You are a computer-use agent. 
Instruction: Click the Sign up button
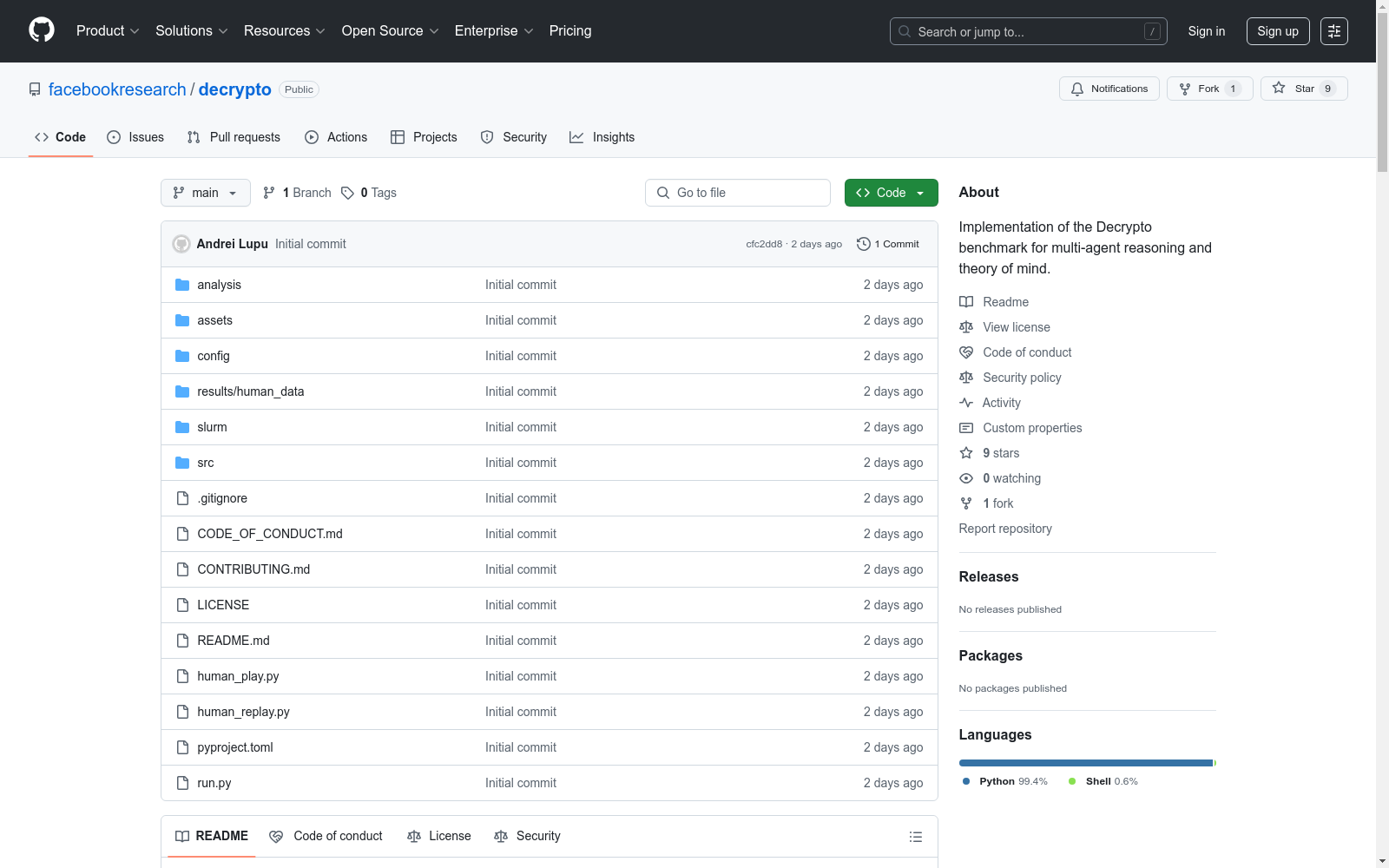pos(1278,31)
